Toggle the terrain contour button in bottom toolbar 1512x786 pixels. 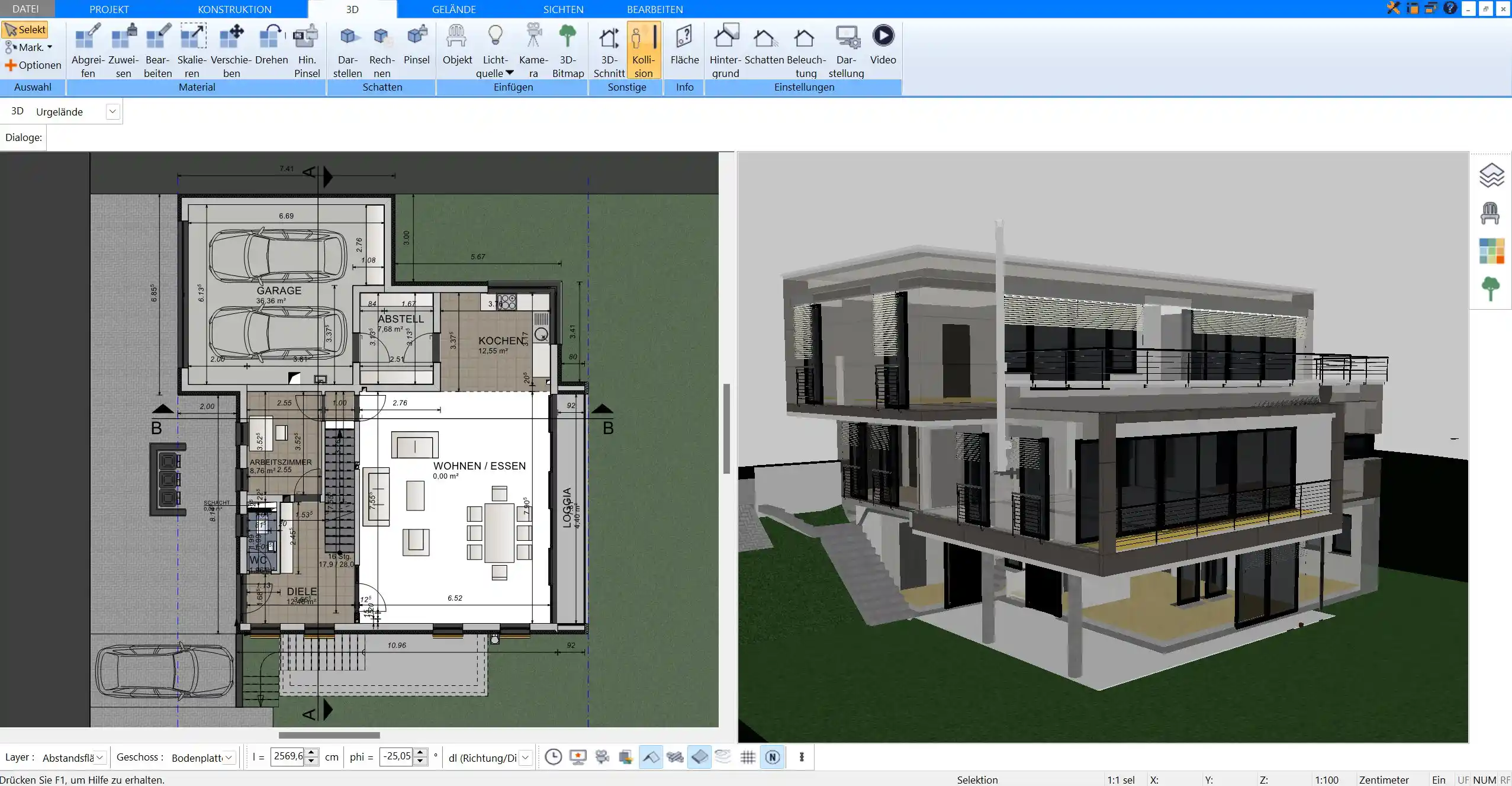click(723, 757)
